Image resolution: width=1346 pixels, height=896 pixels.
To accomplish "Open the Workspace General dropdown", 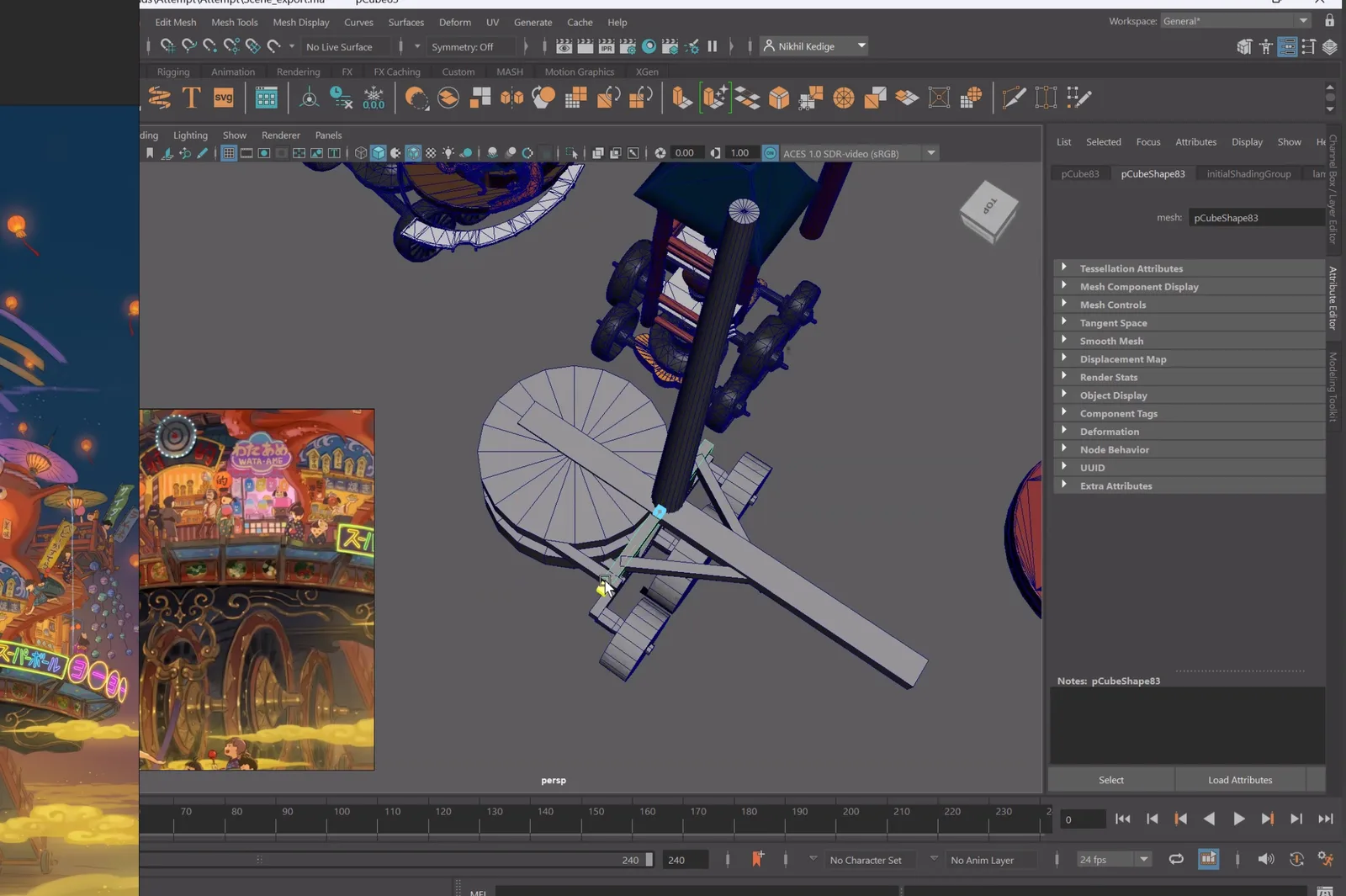I will [x=1235, y=21].
